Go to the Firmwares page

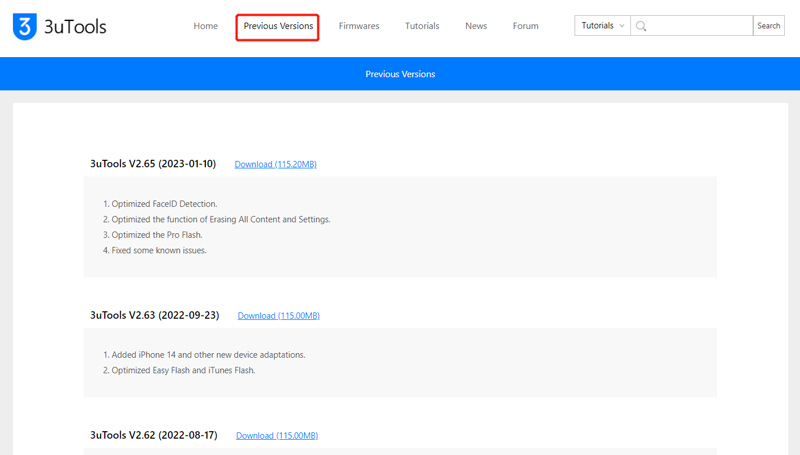point(359,26)
